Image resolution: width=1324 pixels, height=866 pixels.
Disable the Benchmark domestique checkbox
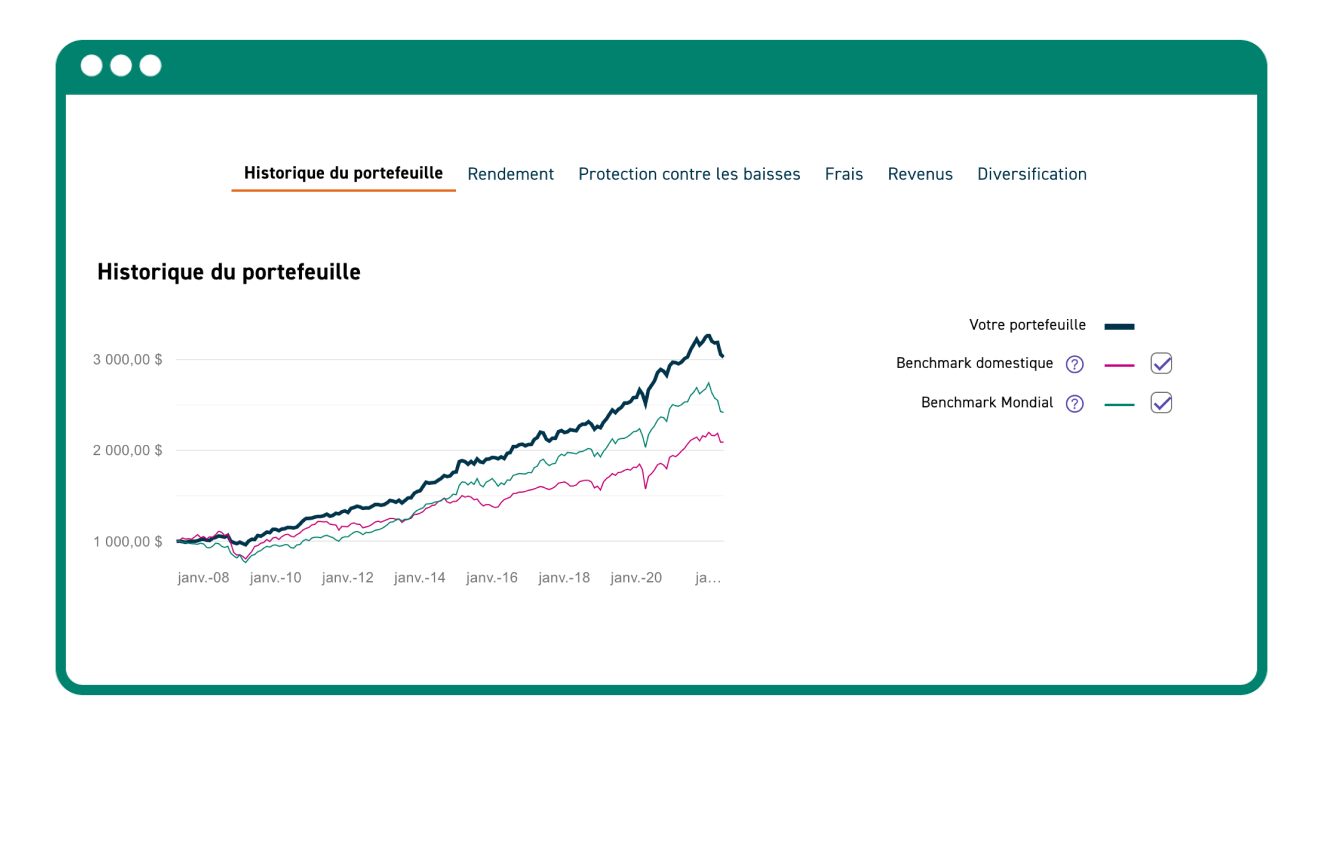tap(1161, 363)
